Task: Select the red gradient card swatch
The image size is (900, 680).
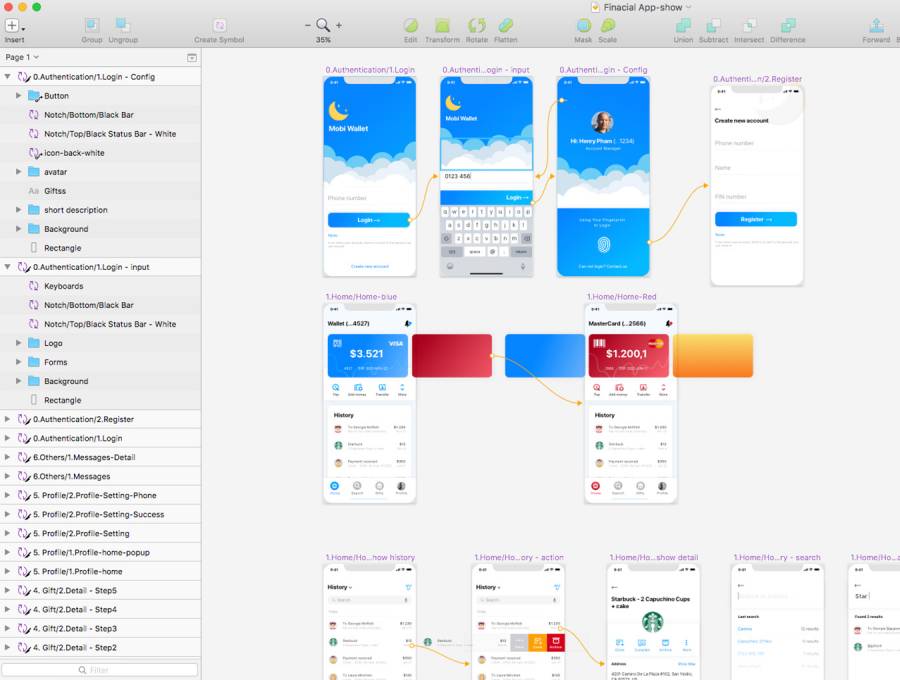Action: 452,356
